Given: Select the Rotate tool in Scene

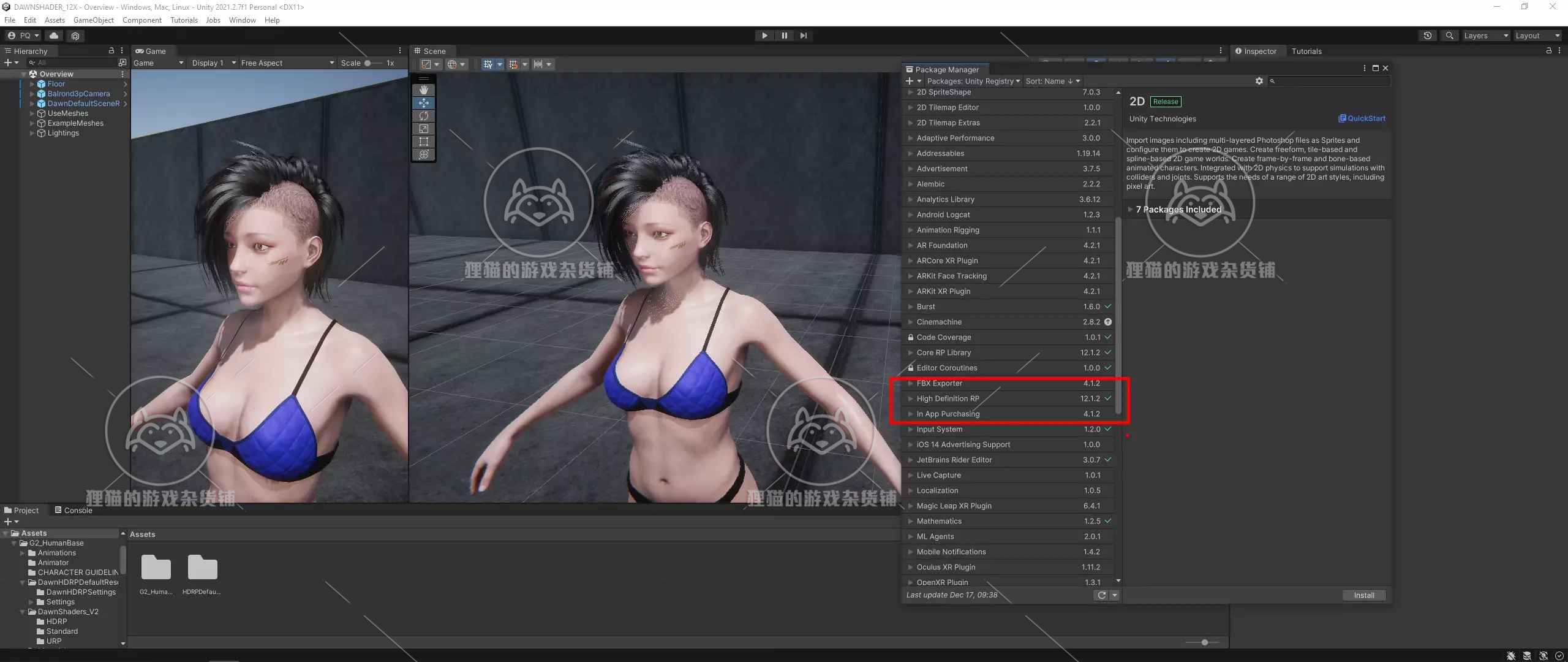Looking at the screenshot, I should tap(423, 116).
